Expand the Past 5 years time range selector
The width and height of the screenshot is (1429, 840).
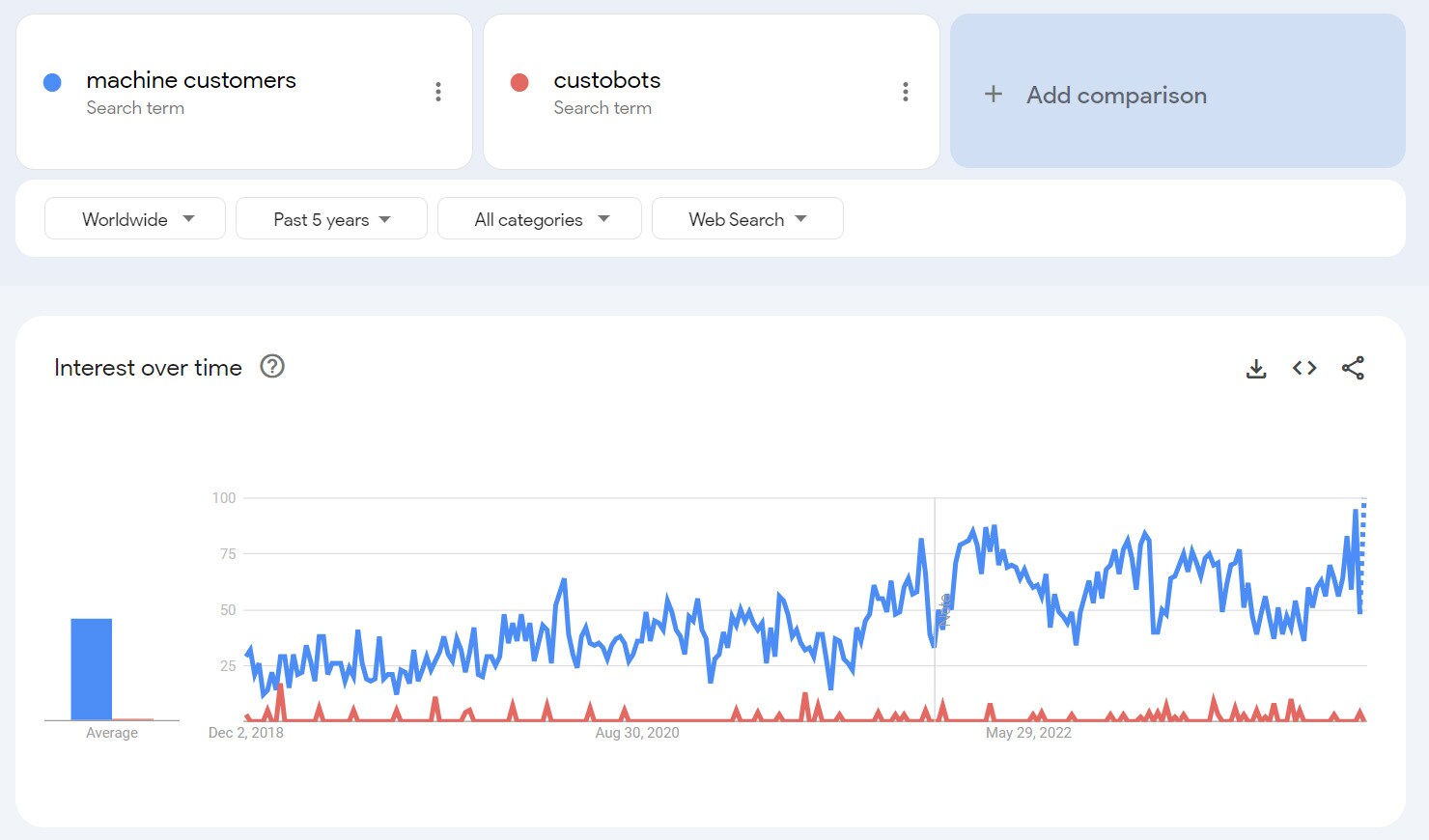(331, 218)
